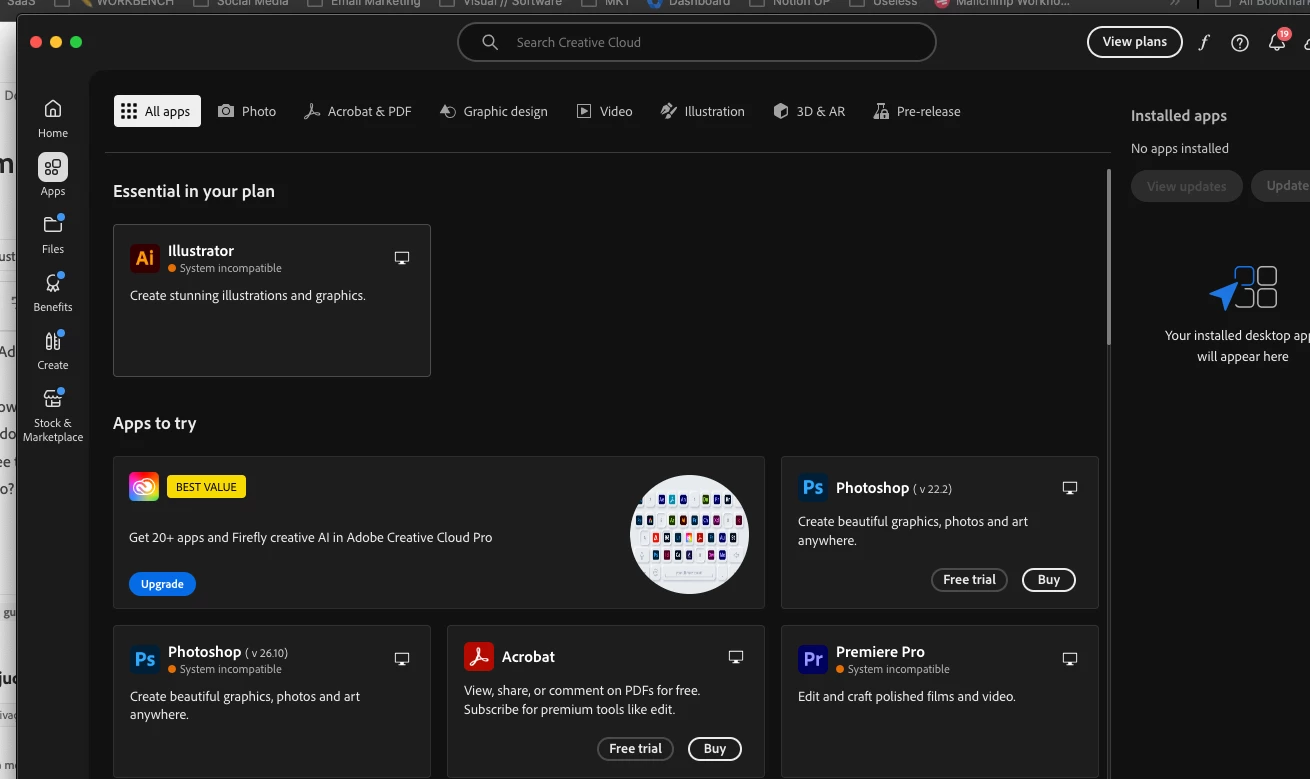Open the Home section in sidebar
The image size is (1310, 779).
[x=53, y=118]
